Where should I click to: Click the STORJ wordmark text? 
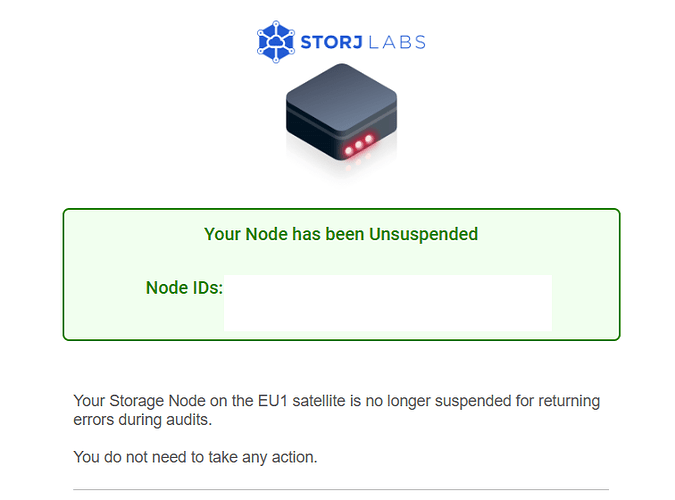(331, 42)
